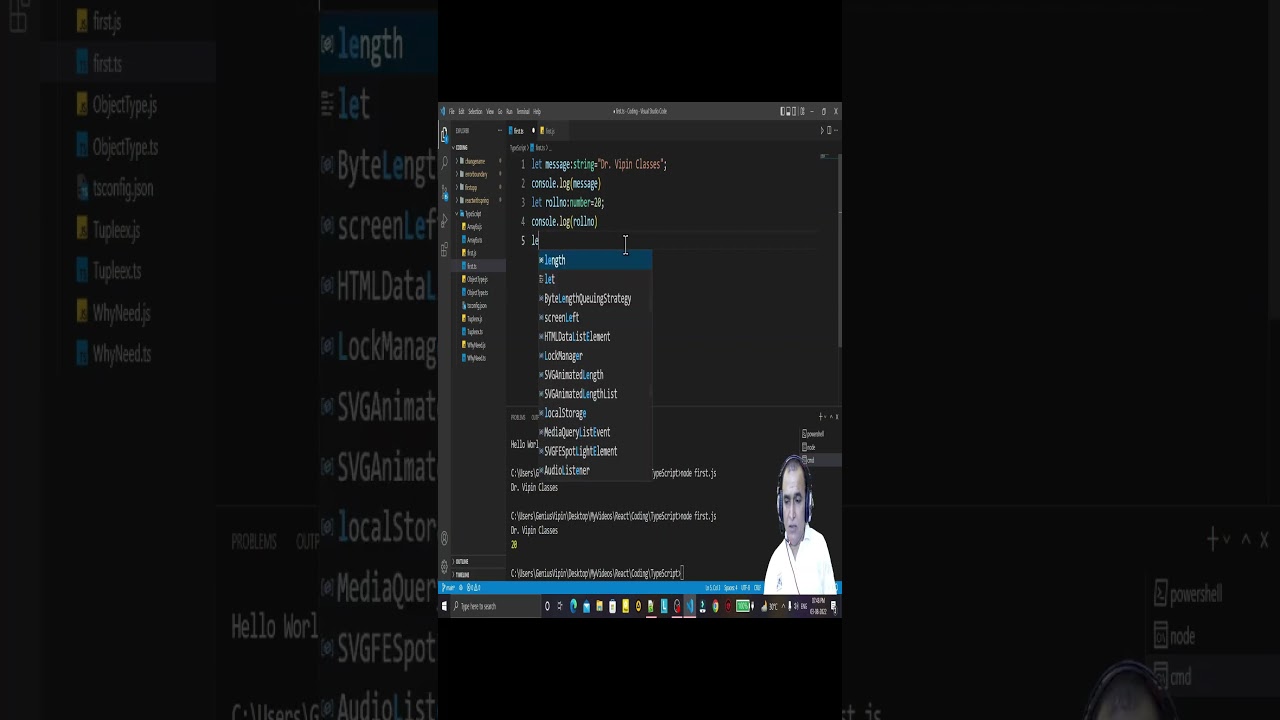Open editor More Actions ellipsis
This screenshot has width=1280, height=720.
(836, 130)
